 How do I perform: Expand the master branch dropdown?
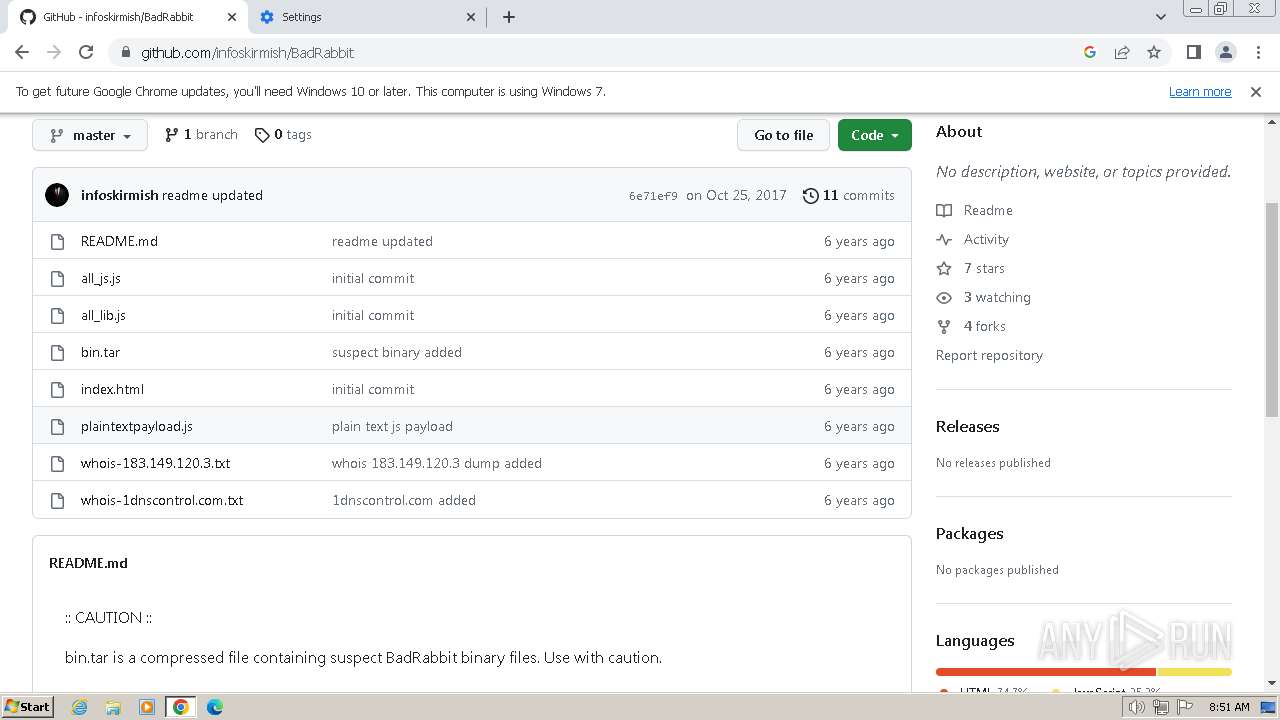(90, 135)
